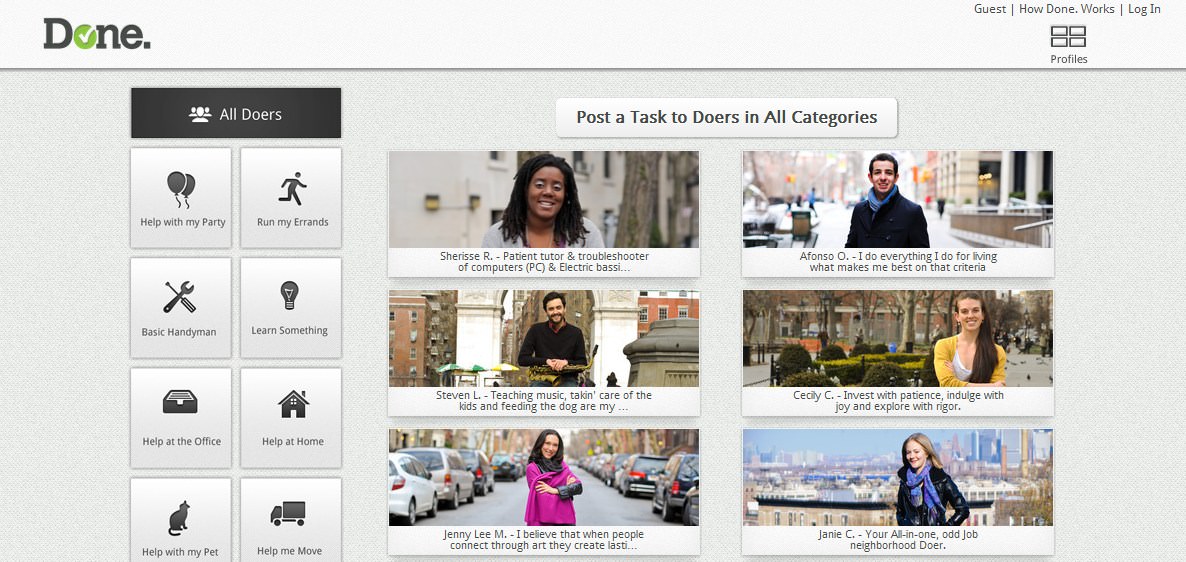Open the Profiles grid icon
The image size is (1186, 562).
click(x=1068, y=36)
